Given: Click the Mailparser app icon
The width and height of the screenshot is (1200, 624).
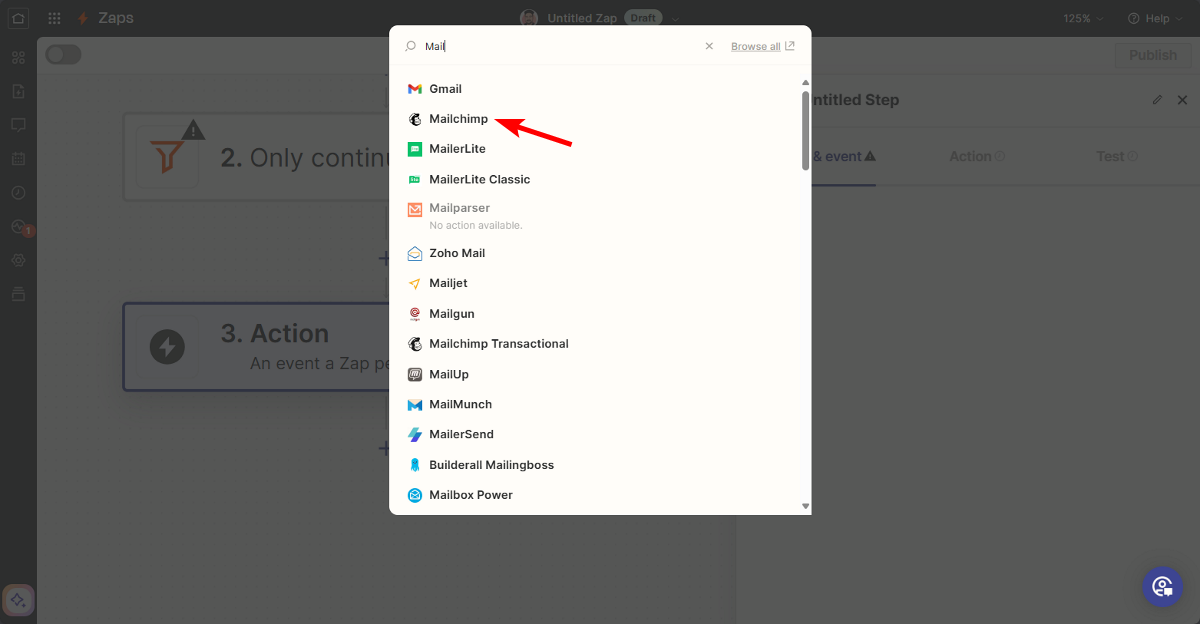Looking at the screenshot, I should pyautogui.click(x=415, y=209).
